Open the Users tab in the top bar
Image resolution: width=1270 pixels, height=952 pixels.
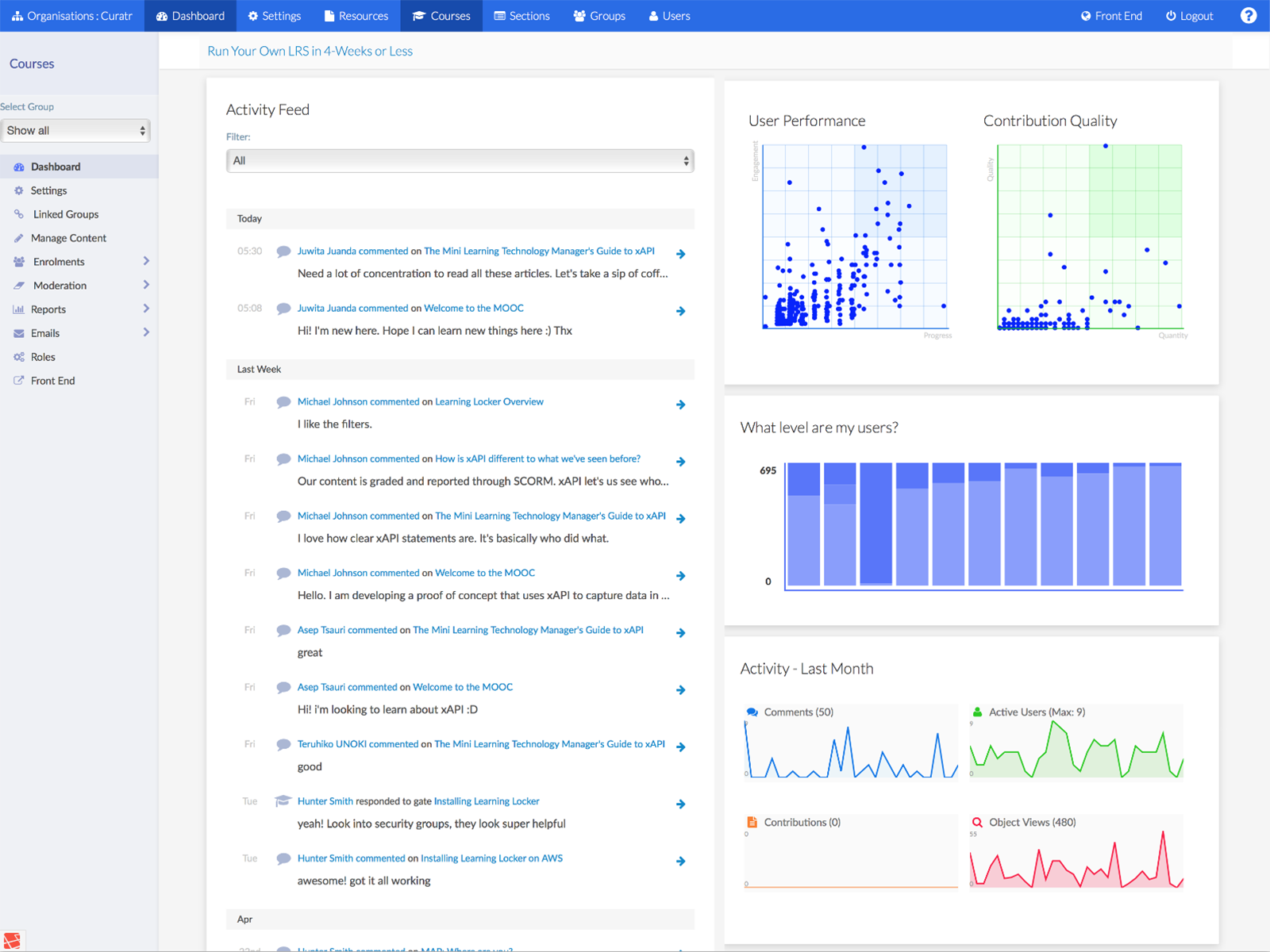tap(669, 16)
